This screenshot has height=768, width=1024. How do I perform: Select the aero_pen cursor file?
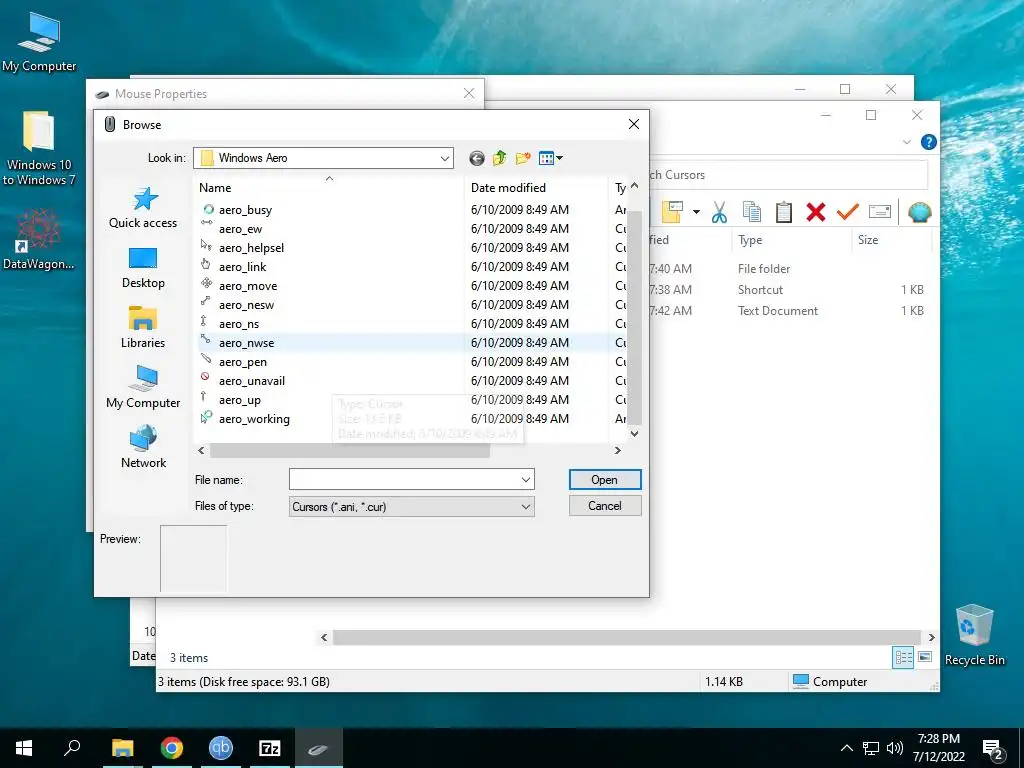point(242,362)
